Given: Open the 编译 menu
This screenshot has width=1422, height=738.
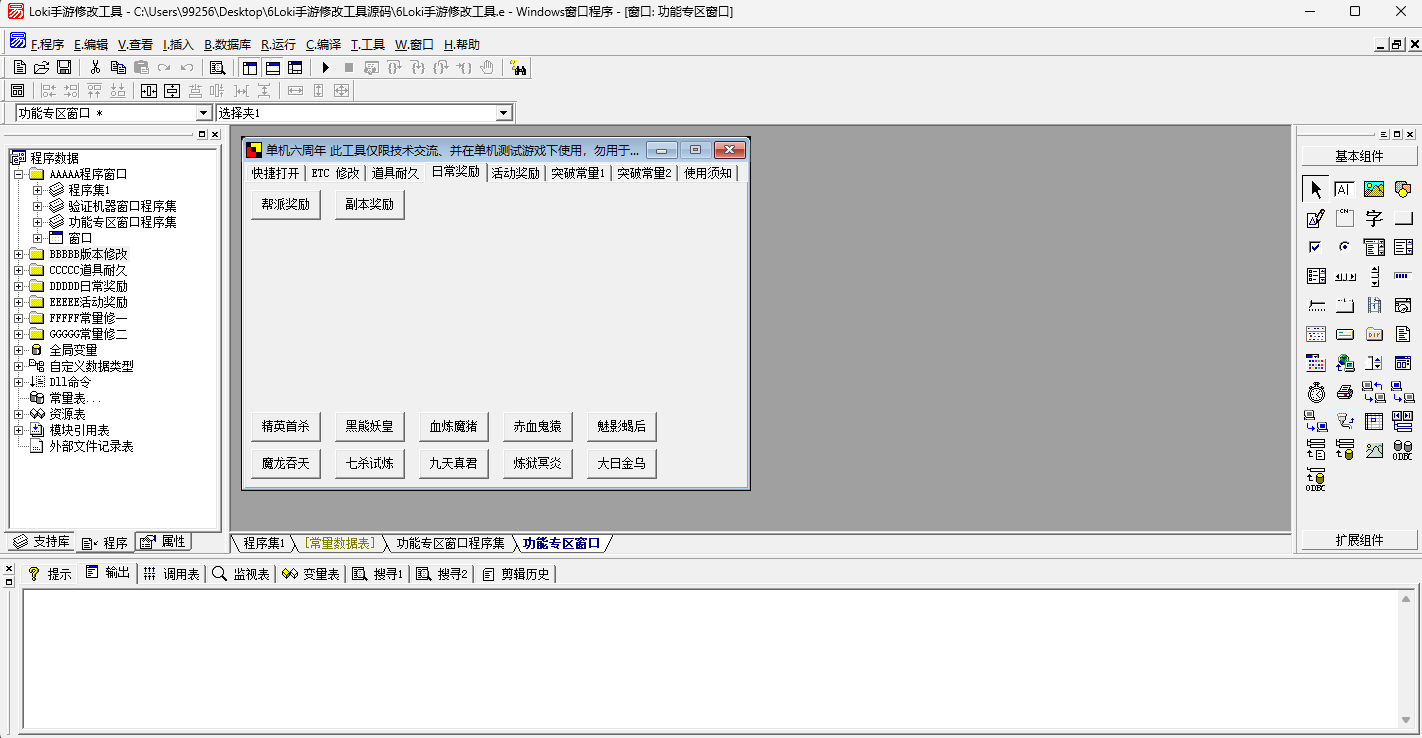Looking at the screenshot, I should tap(323, 45).
